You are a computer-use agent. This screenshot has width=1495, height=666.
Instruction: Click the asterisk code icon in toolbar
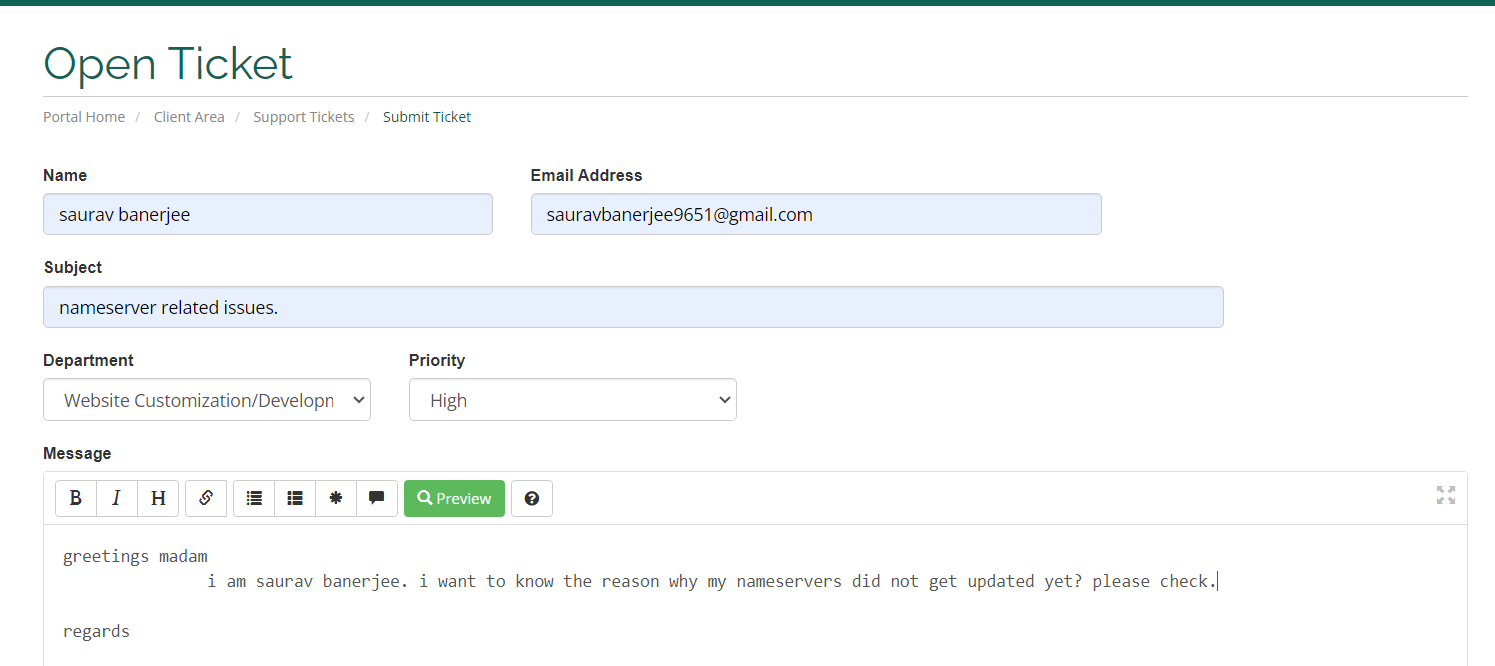[336, 498]
